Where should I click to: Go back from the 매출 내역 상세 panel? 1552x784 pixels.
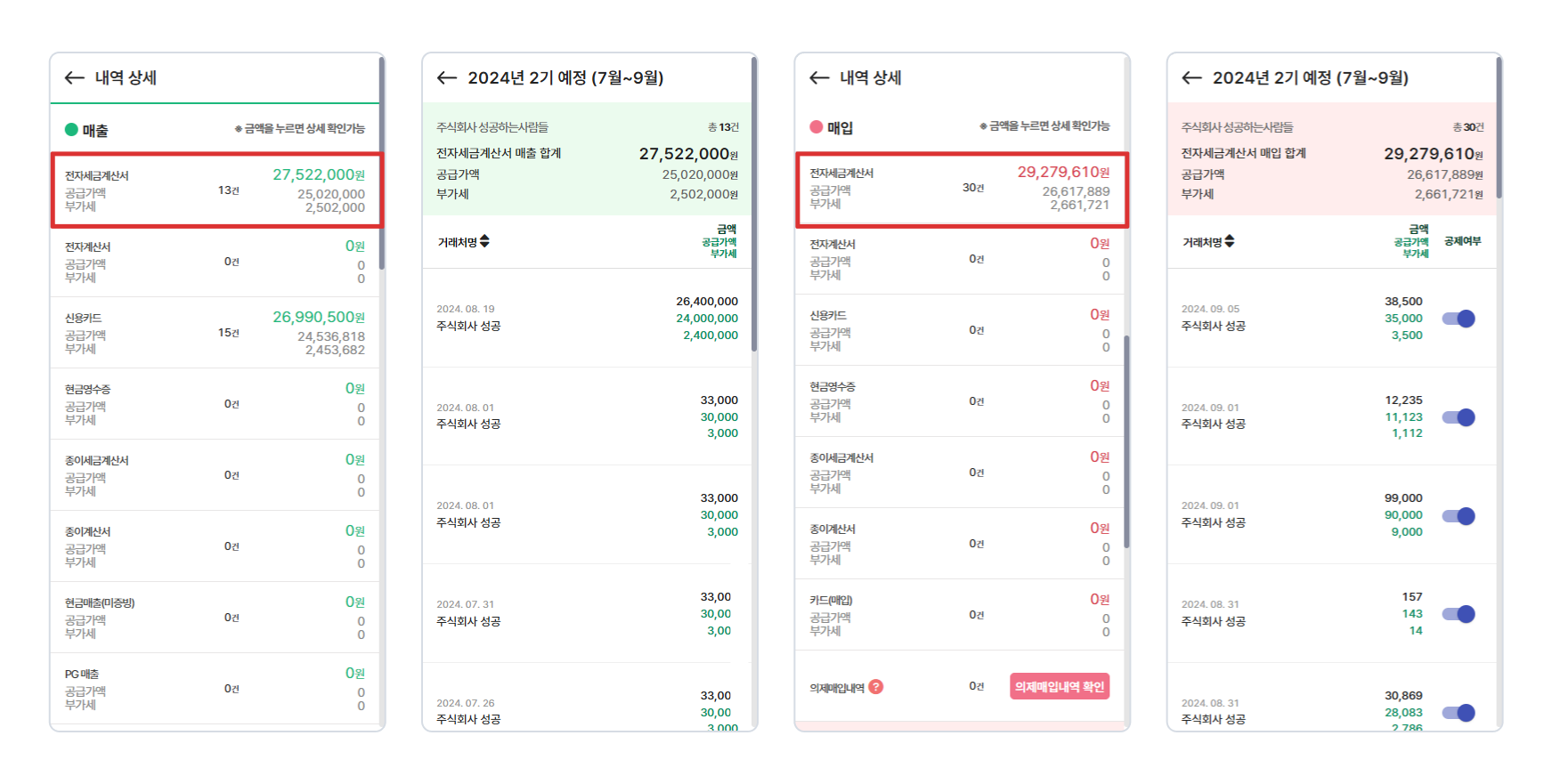[x=75, y=78]
